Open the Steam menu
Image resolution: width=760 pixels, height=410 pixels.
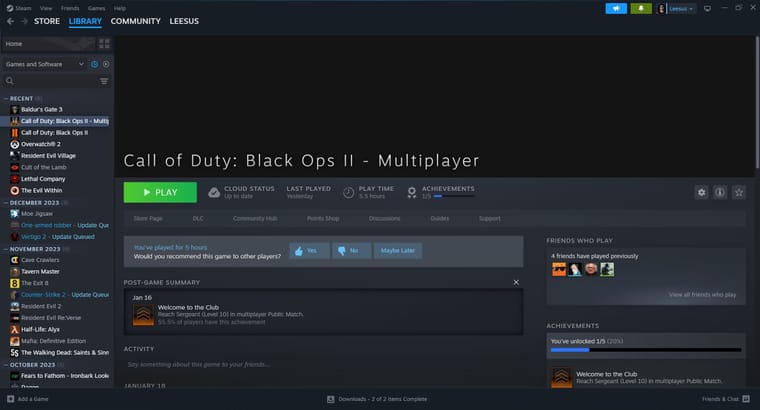(19, 8)
